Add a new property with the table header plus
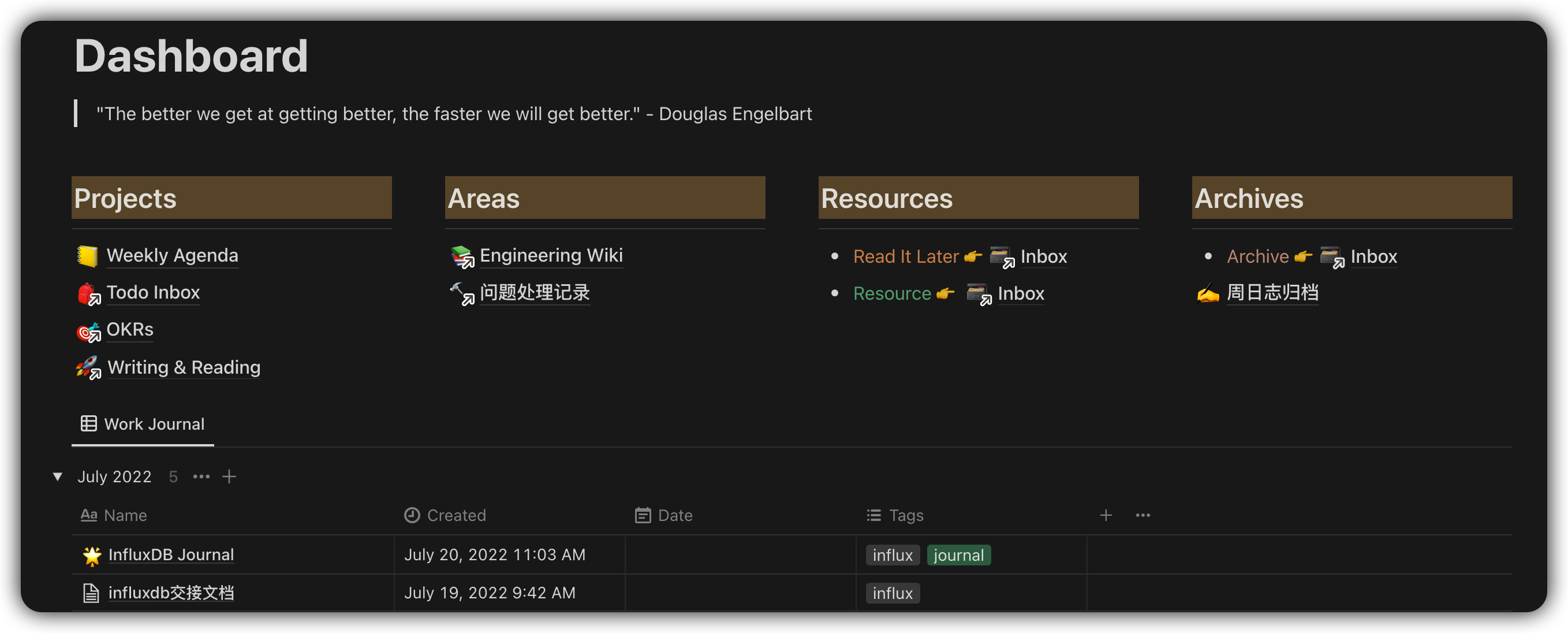The image size is (1568, 633). 1106,516
